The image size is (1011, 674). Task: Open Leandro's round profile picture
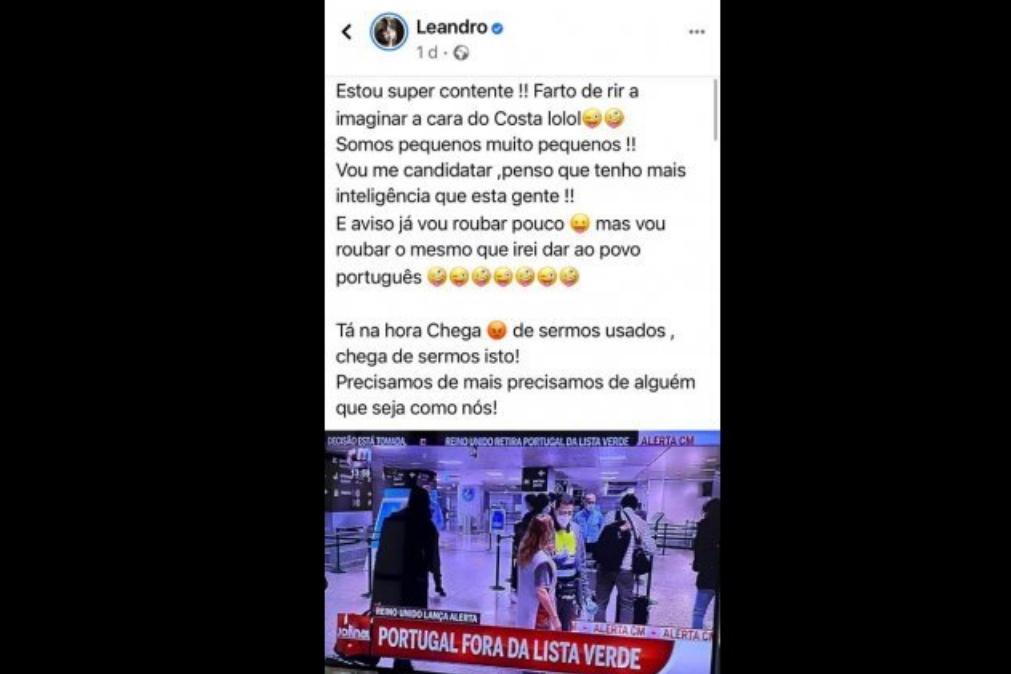tap(389, 32)
